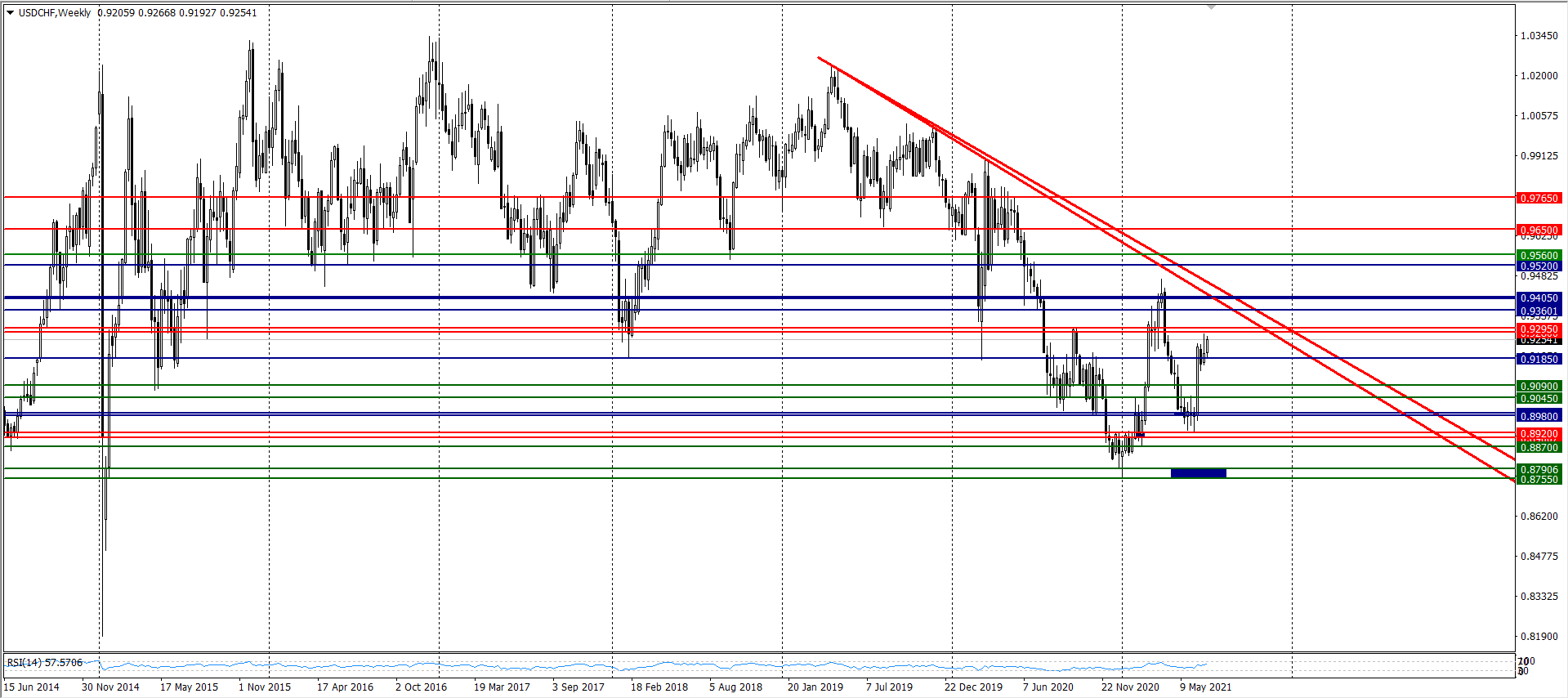Click the chart shift marker at top
Screen dimensions: 1568x698
pyautogui.click(x=1211, y=7)
